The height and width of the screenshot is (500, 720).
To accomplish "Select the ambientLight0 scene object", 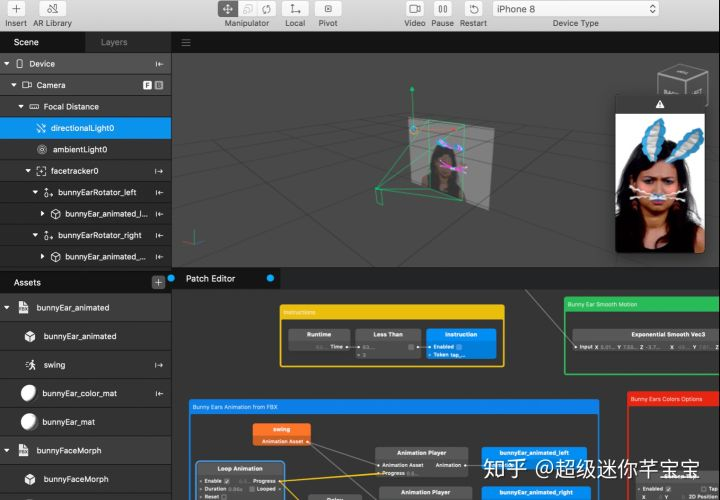I will tap(85, 149).
